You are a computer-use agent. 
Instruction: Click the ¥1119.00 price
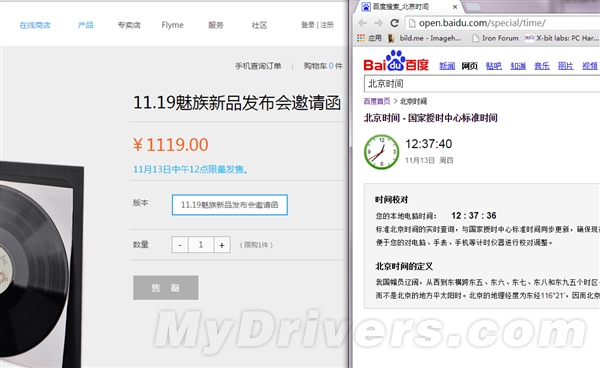pyautogui.click(x=171, y=145)
